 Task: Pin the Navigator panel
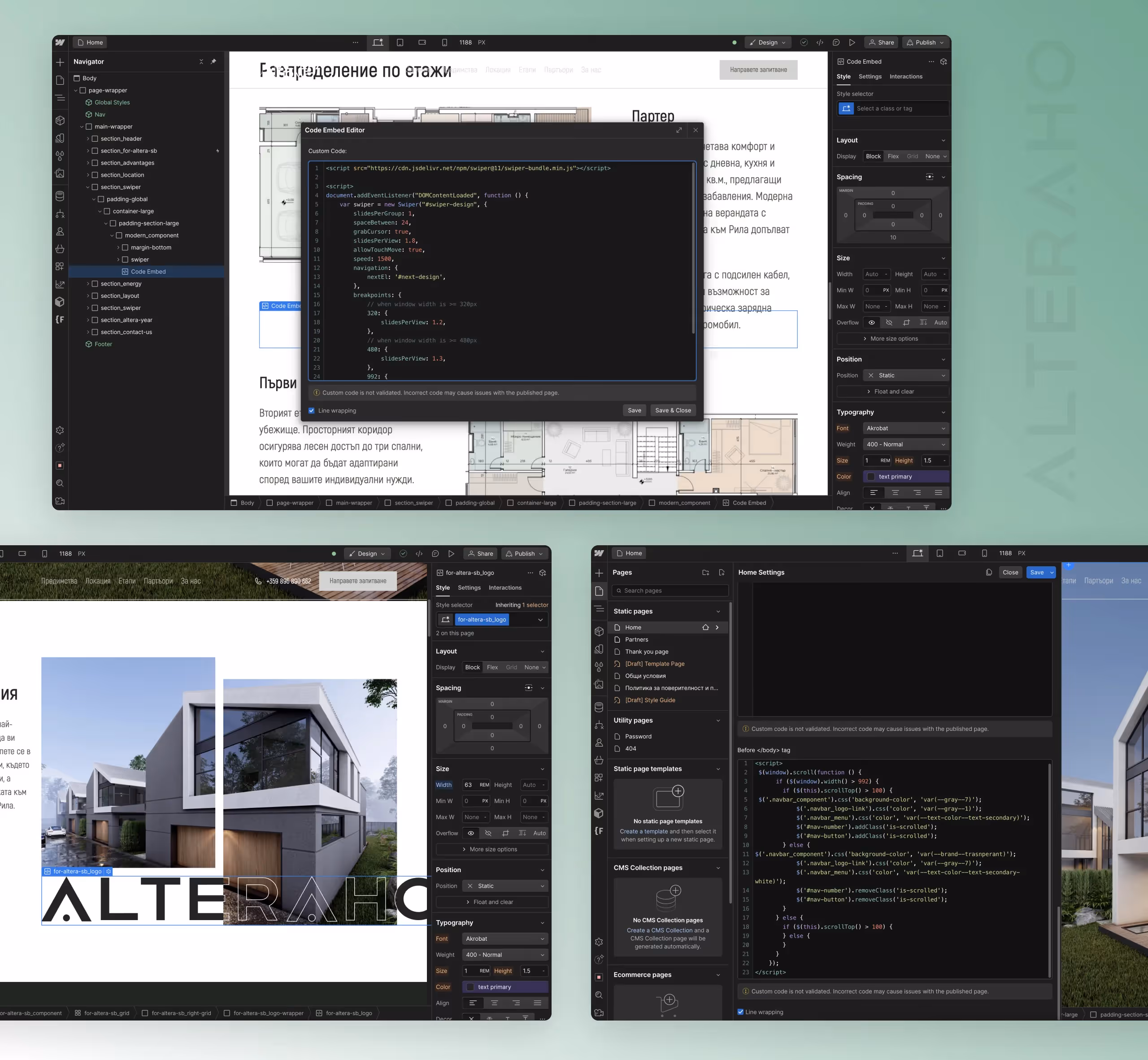click(213, 61)
